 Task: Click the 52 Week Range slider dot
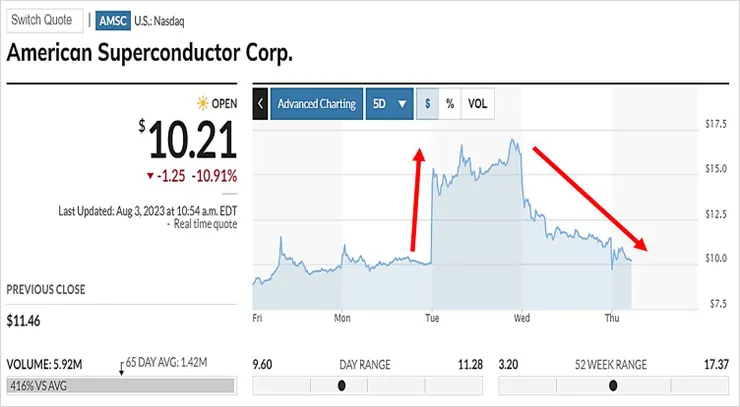coord(613,385)
